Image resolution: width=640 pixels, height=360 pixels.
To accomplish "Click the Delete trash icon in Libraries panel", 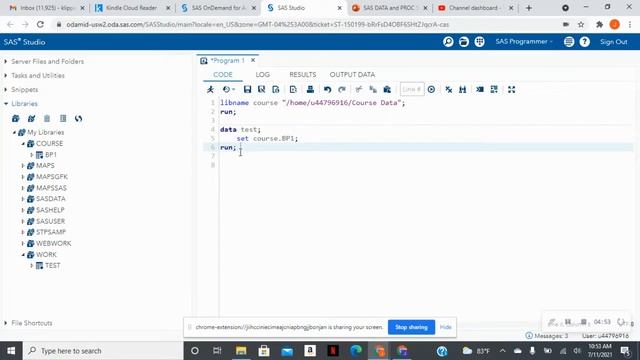I will (47, 118).
